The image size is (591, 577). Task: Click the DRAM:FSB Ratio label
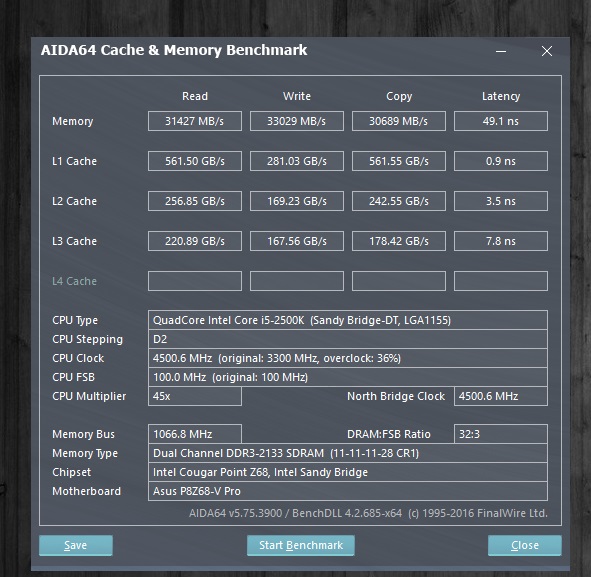(389, 434)
